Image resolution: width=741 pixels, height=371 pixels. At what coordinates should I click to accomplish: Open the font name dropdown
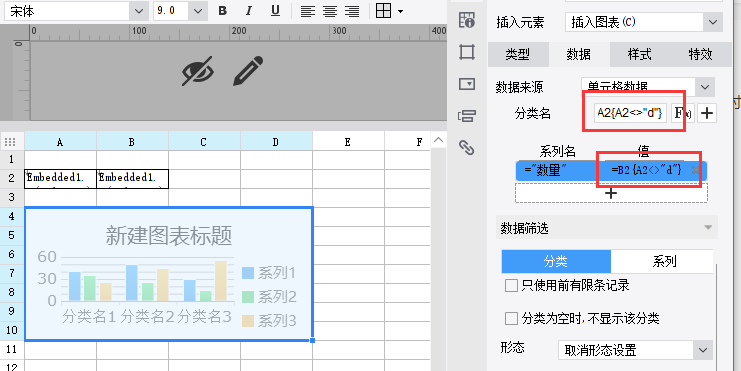(x=138, y=11)
